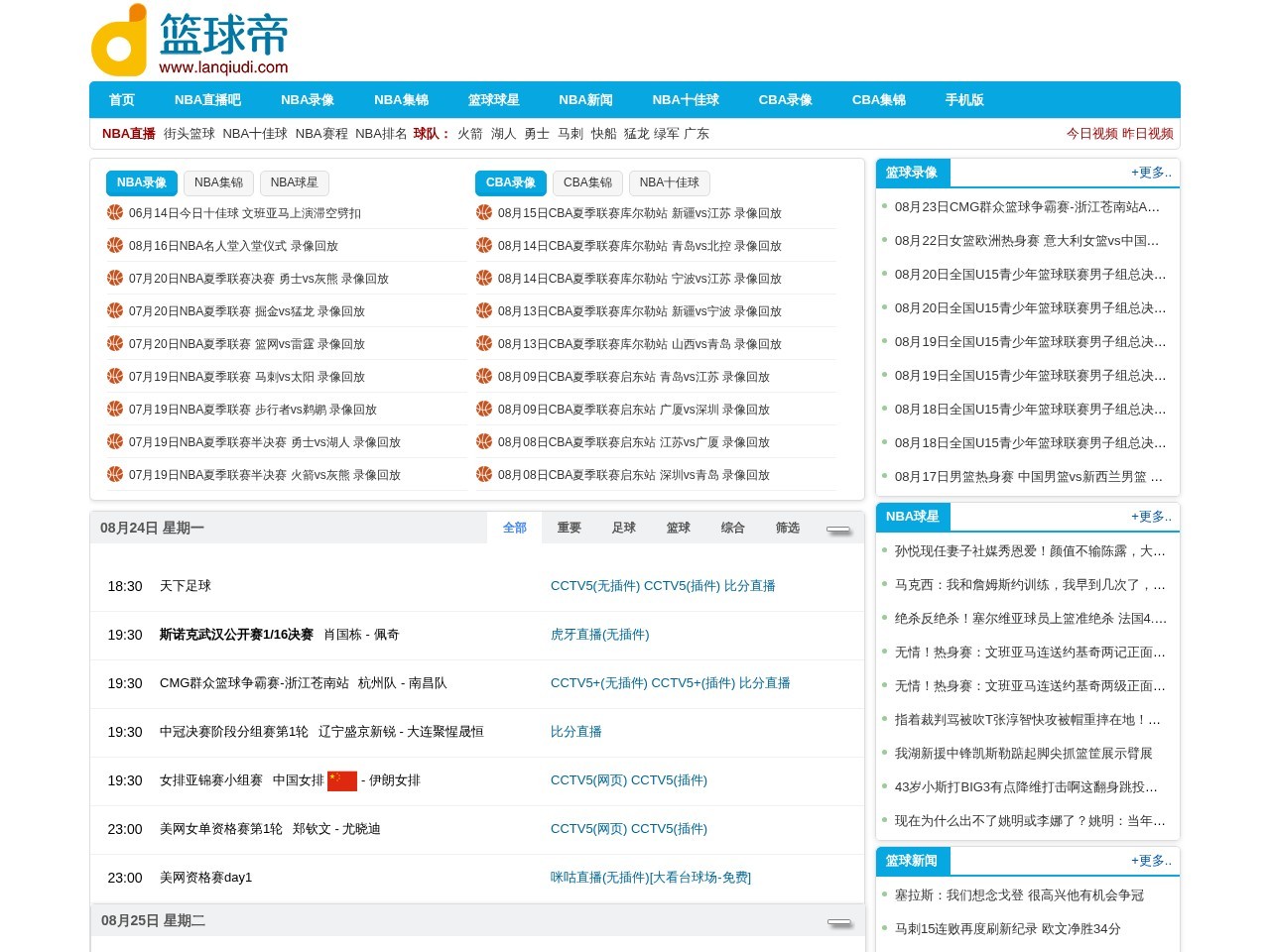Select the 篮球 schedule filter tab
This screenshot has width=1270, height=952.
pos(679,528)
